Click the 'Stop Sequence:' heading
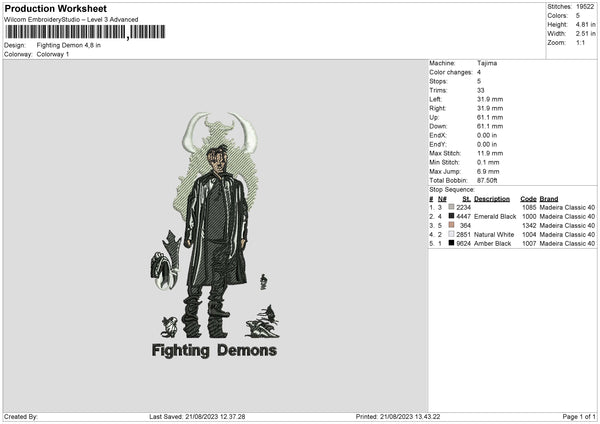600x424 pixels. tap(452, 190)
